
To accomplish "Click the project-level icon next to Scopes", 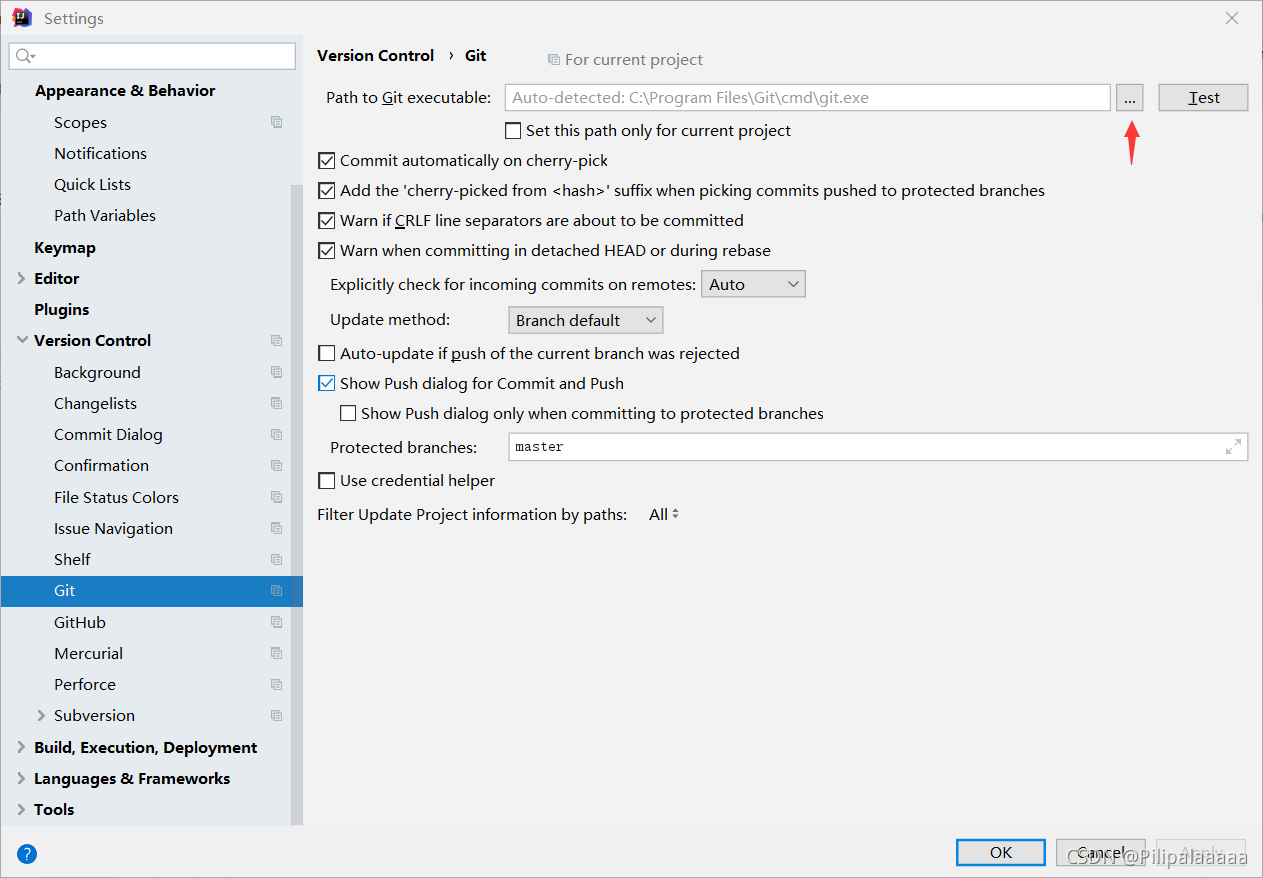I will coord(277,122).
